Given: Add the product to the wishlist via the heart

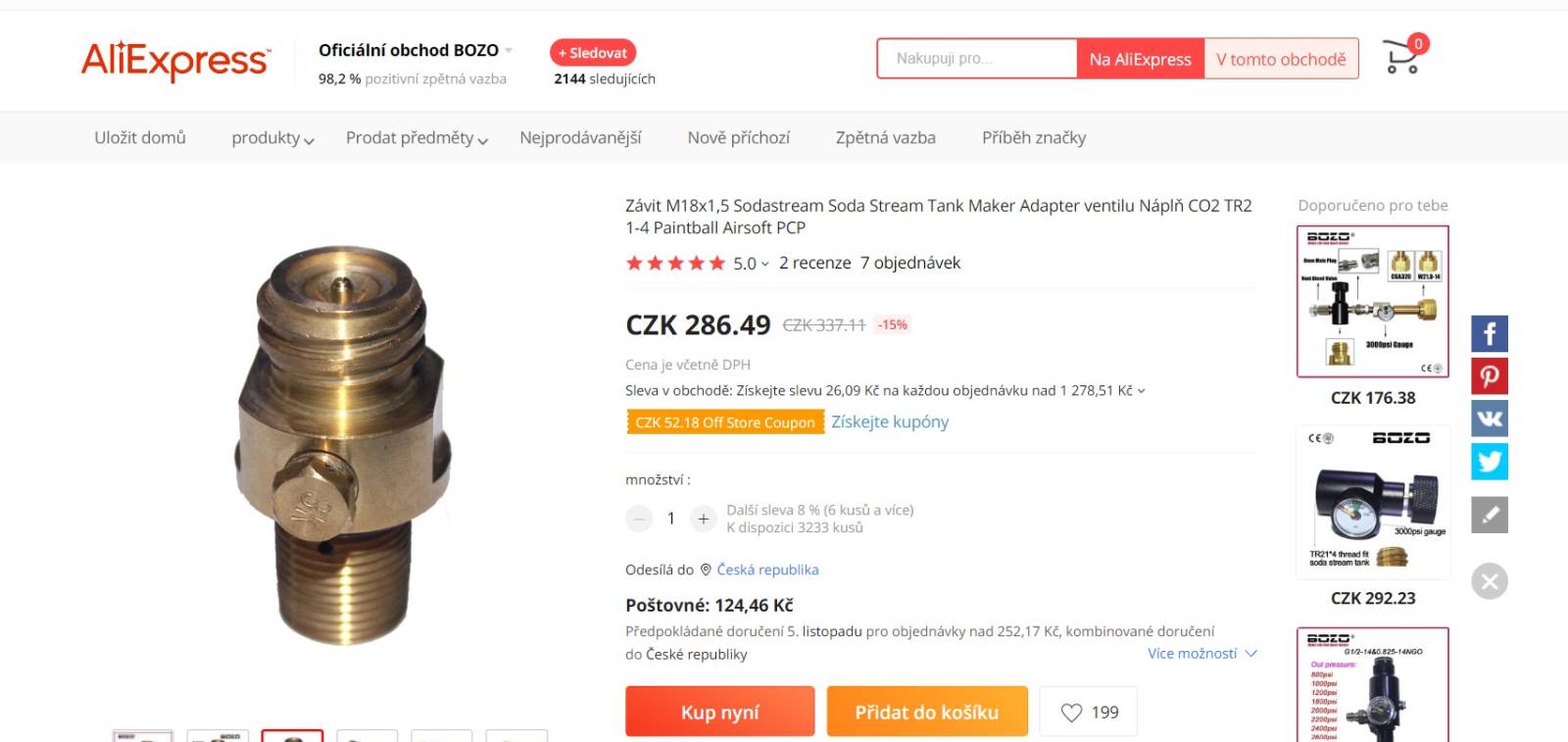Looking at the screenshot, I should 1089,713.
